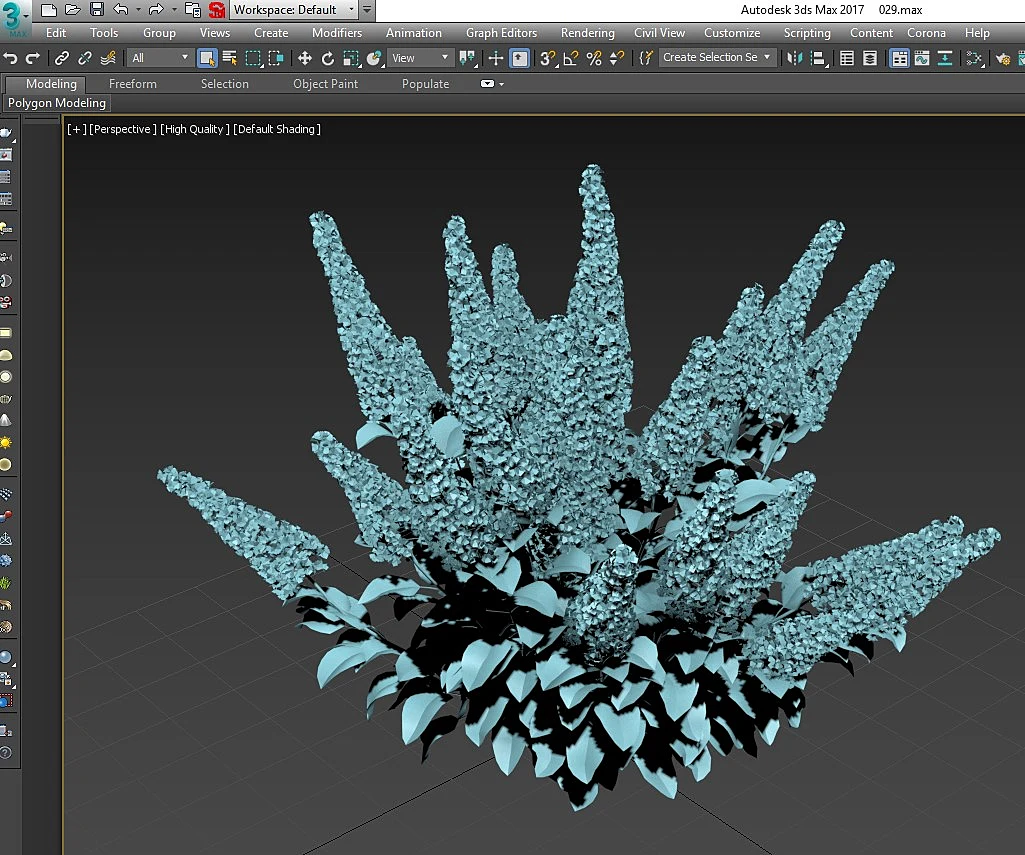Activate the Select and Rotate tool
1025x855 pixels.
coord(328,58)
